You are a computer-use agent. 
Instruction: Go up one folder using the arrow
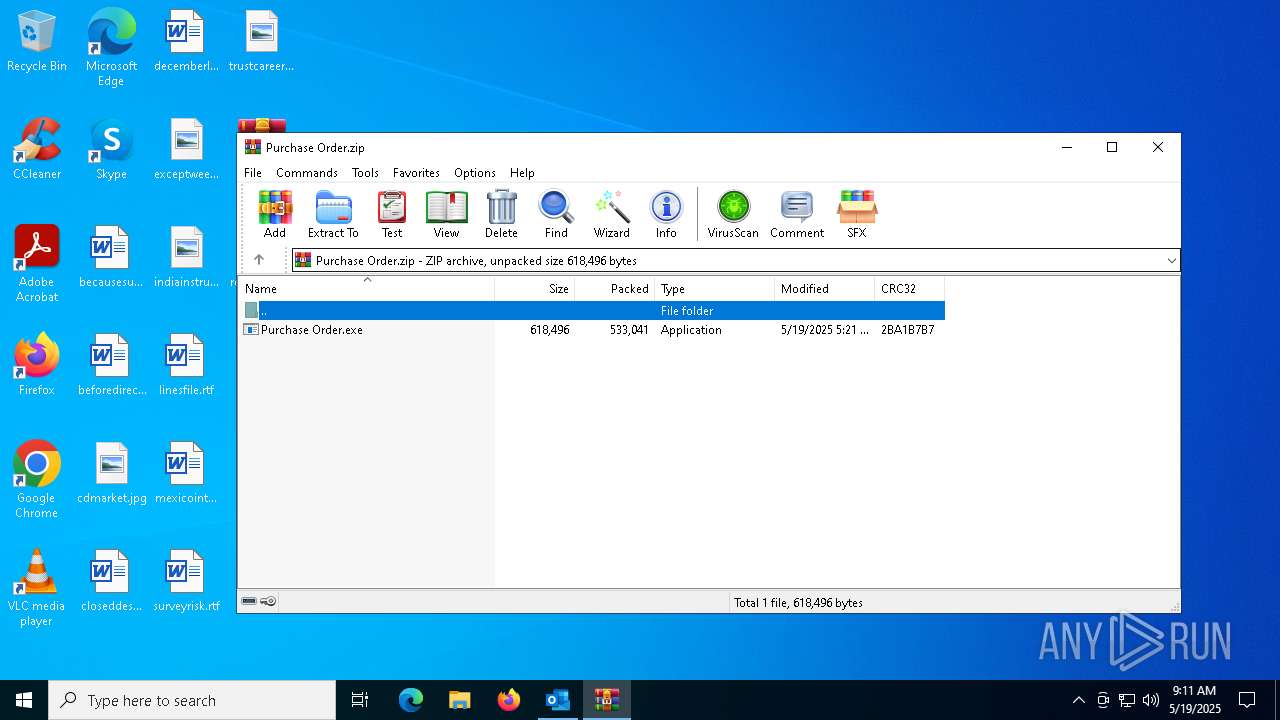(259, 260)
